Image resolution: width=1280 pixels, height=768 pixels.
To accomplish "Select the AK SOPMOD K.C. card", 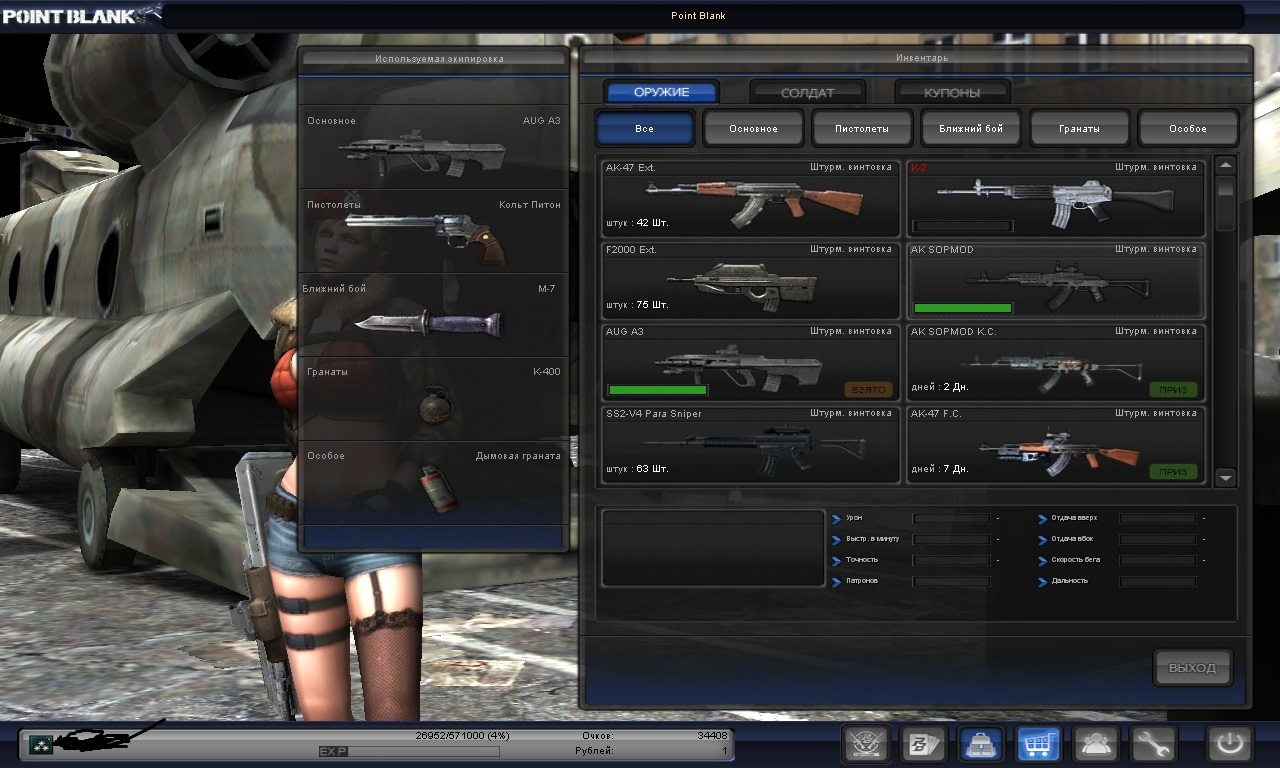I will pyautogui.click(x=1055, y=362).
